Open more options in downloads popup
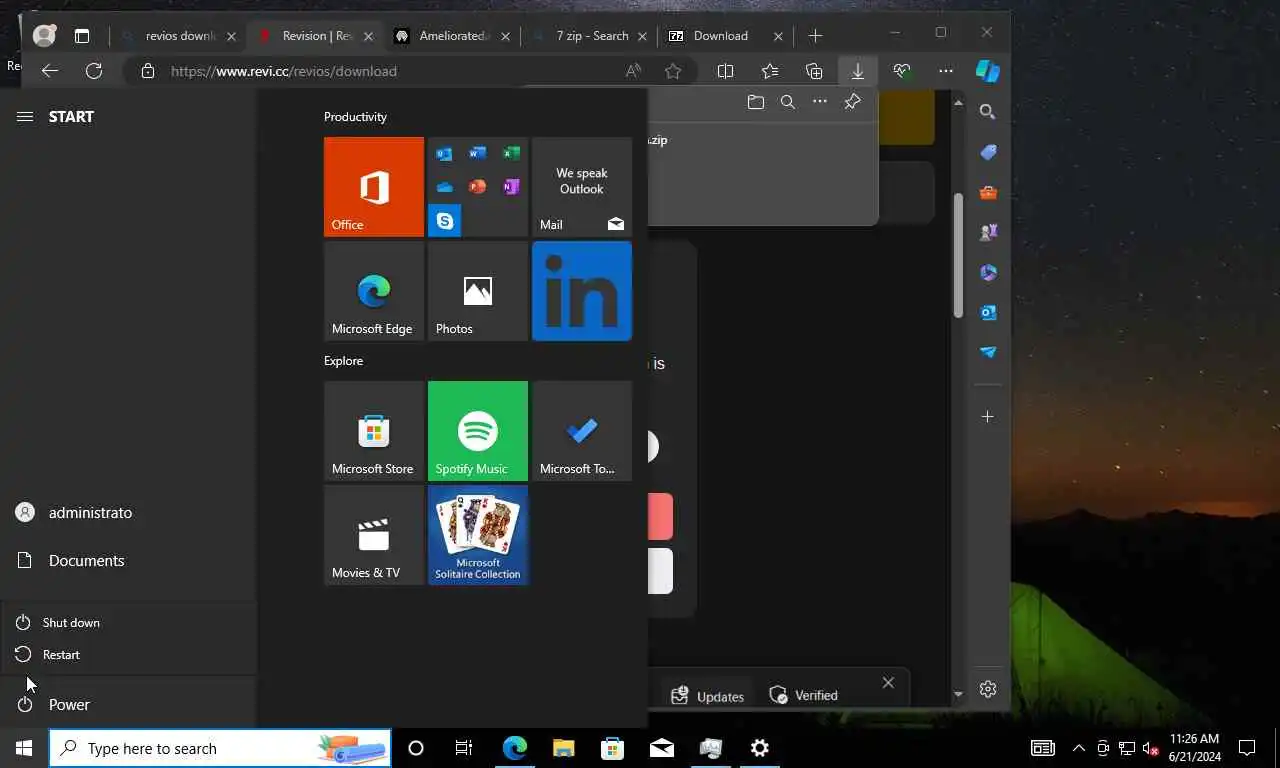1280x768 pixels. point(820,102)
